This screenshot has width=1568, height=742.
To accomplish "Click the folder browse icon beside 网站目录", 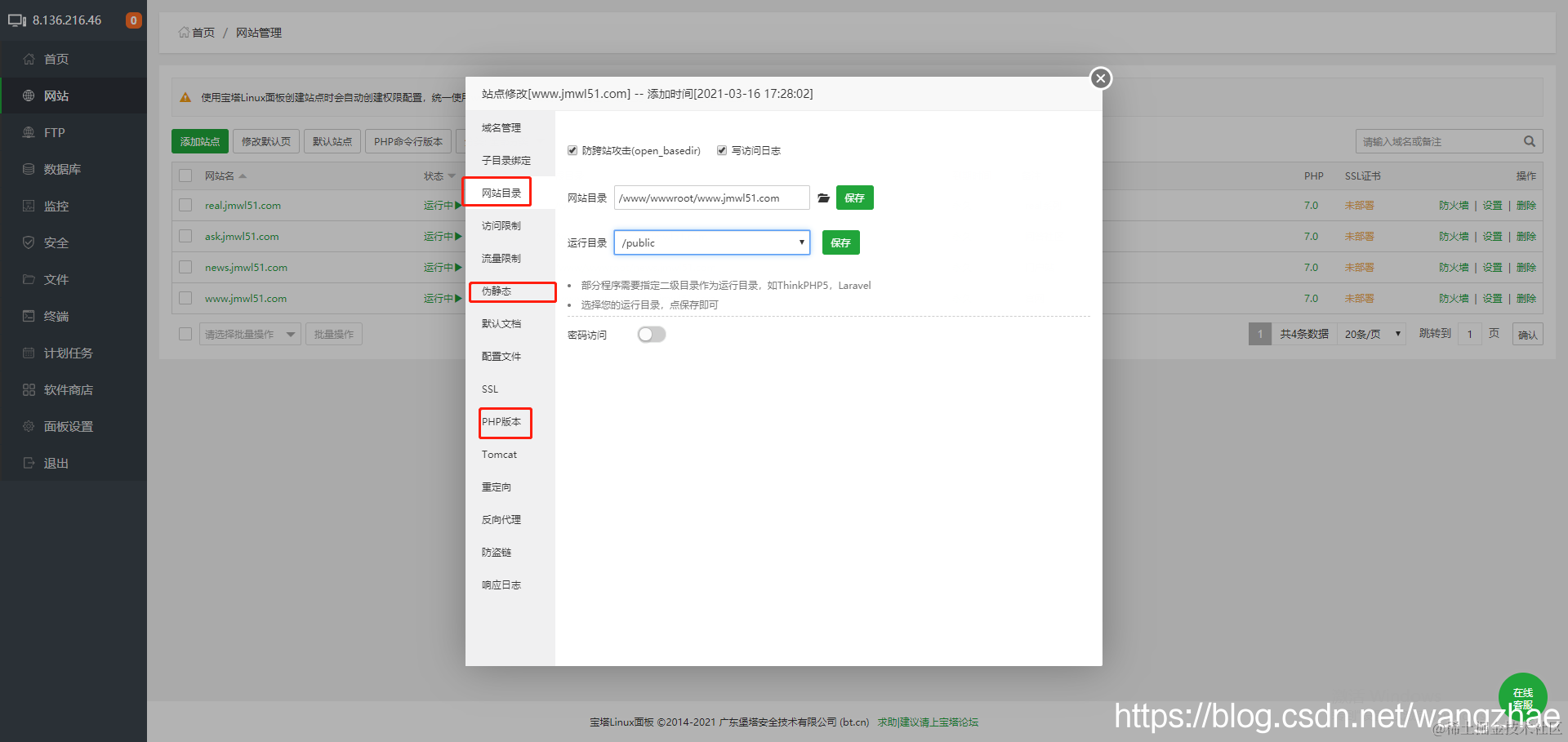I will [823, 198].
